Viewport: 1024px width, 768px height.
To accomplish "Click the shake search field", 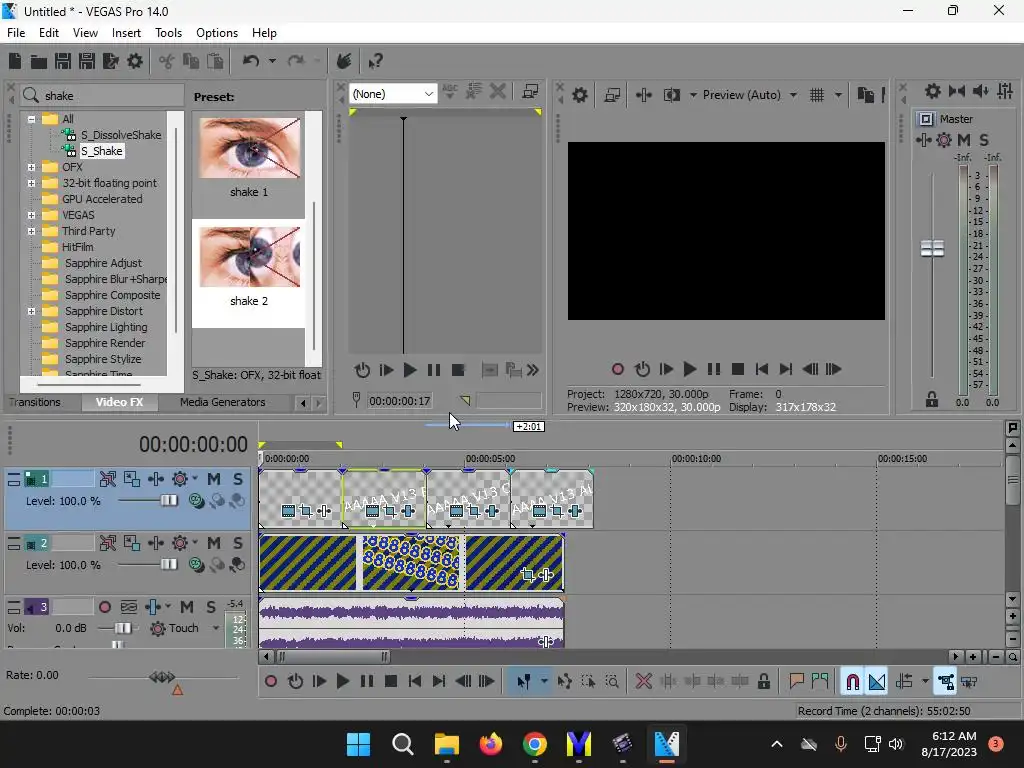I will (x=102, y=96).
